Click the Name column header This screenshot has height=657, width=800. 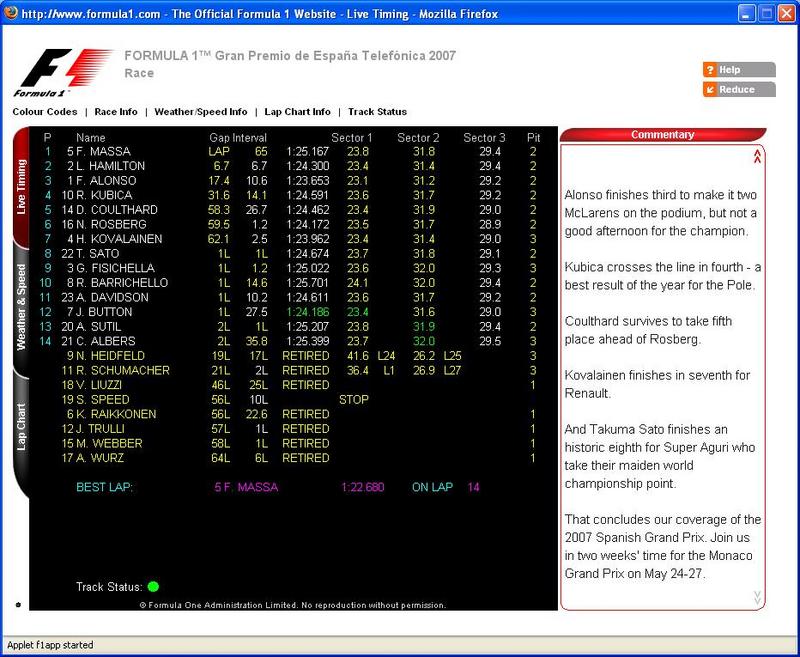click(x=91, y=138)
